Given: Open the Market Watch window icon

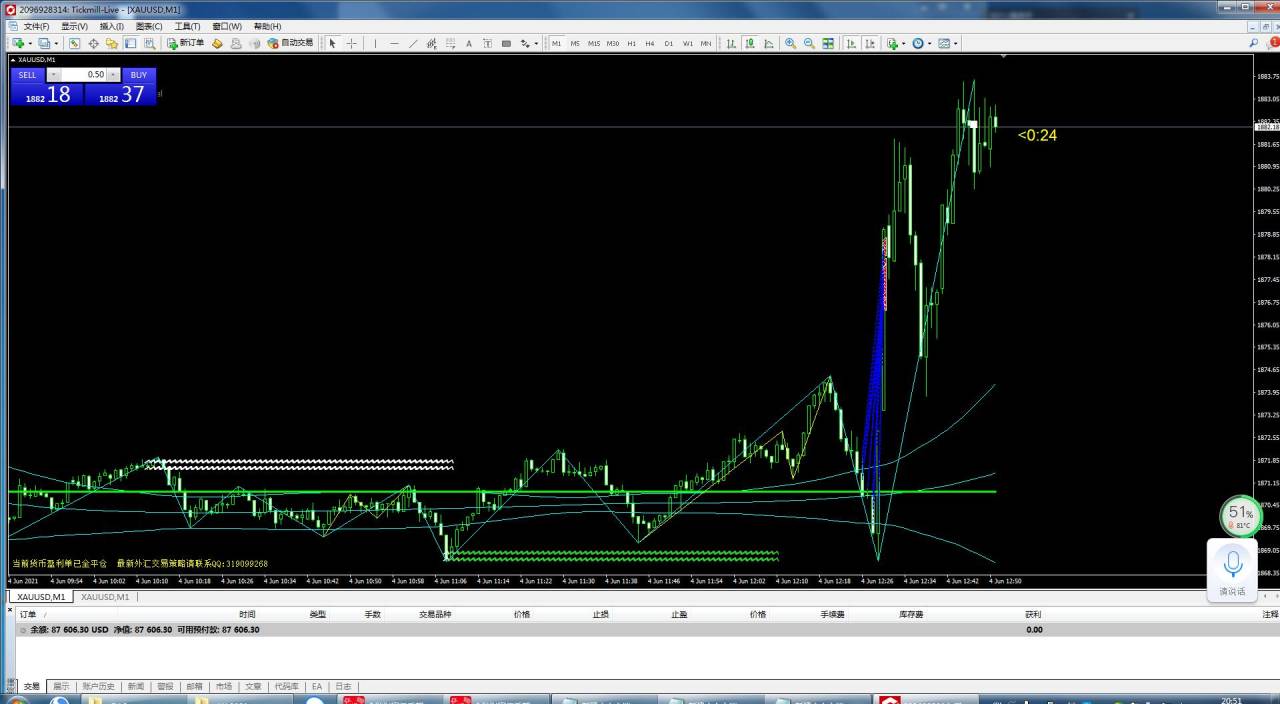Looking at the screenshot, I should [74, 43].
